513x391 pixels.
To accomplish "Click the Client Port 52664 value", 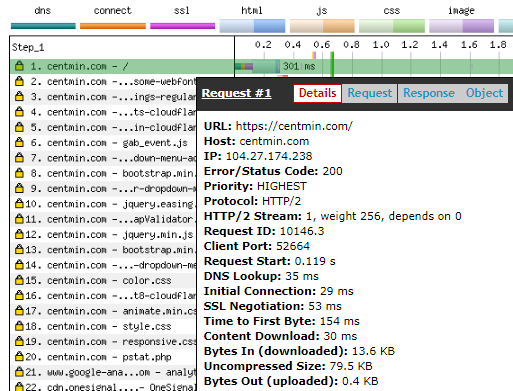I will 293,246.
